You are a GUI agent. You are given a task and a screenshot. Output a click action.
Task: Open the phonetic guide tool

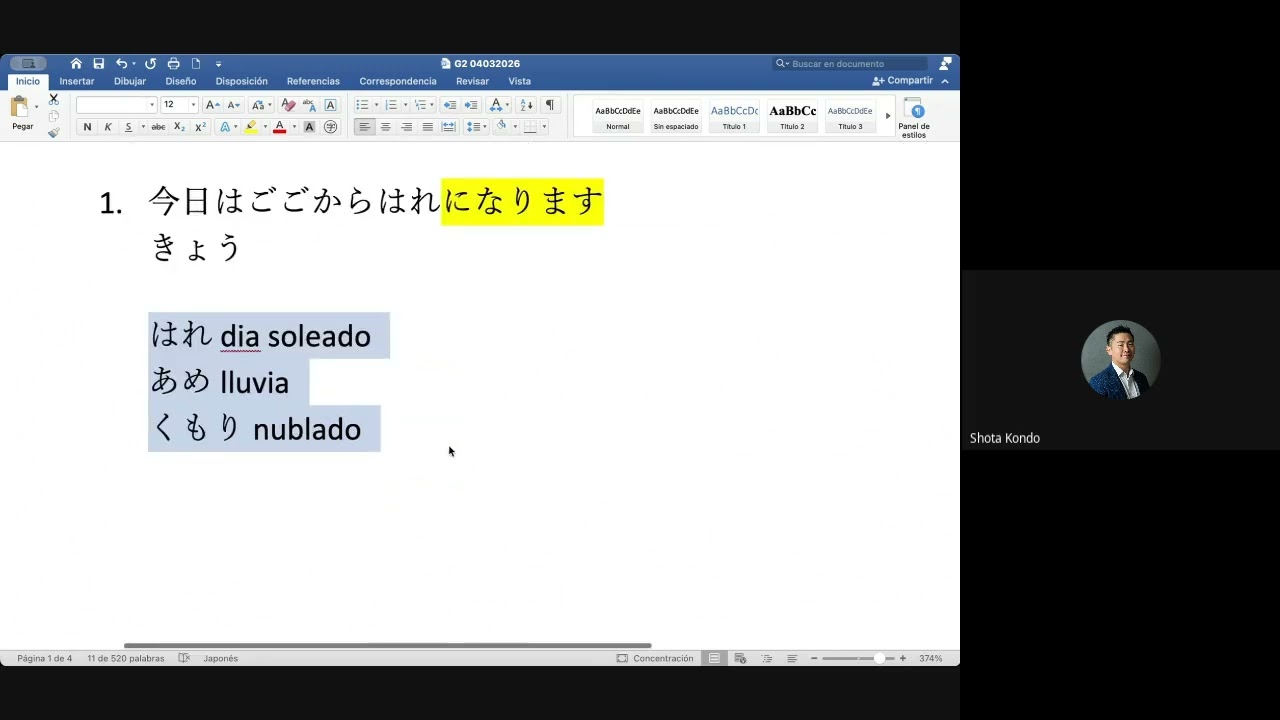[x=309, y=105]
